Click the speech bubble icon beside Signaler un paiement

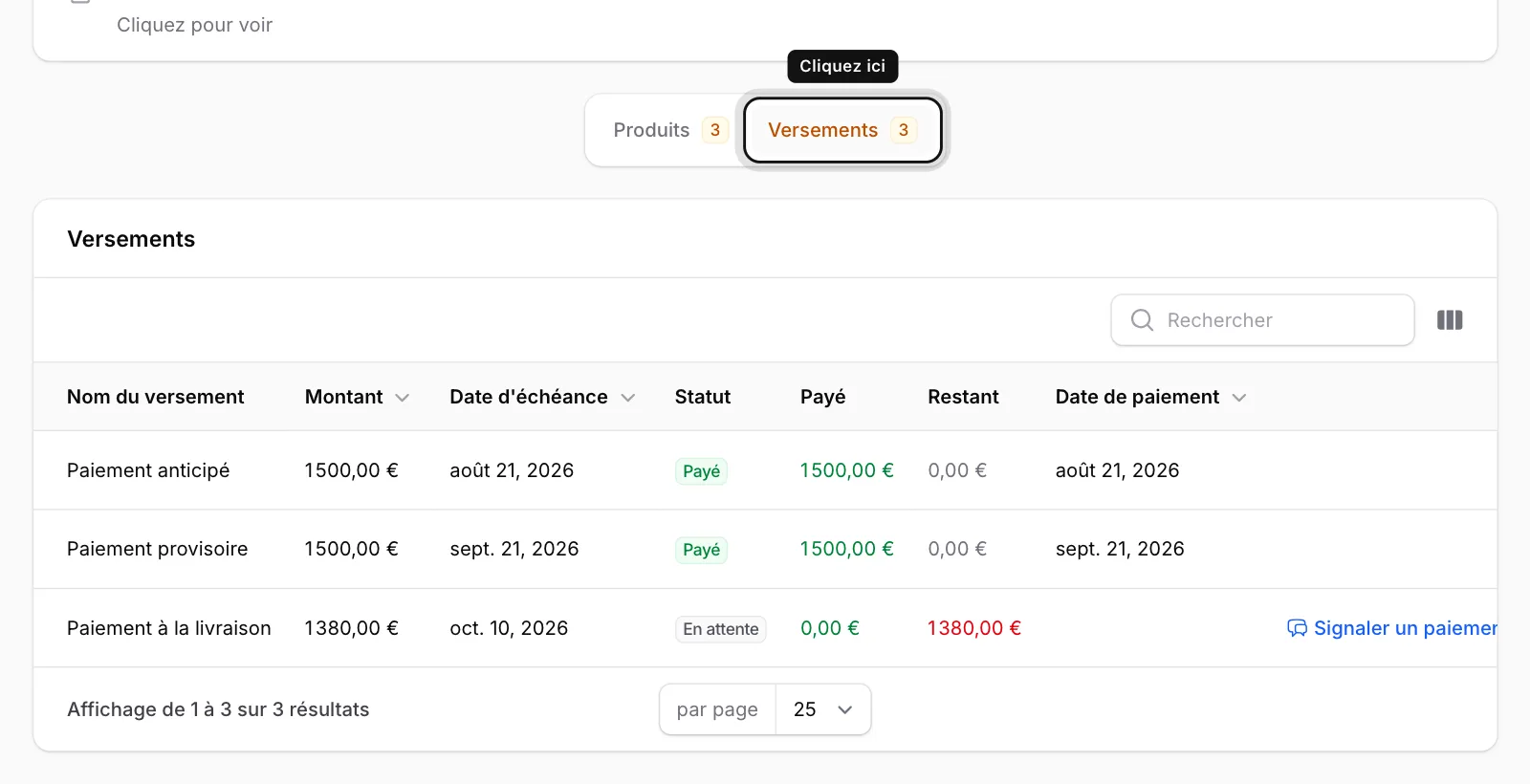[x=1297, y=628]
